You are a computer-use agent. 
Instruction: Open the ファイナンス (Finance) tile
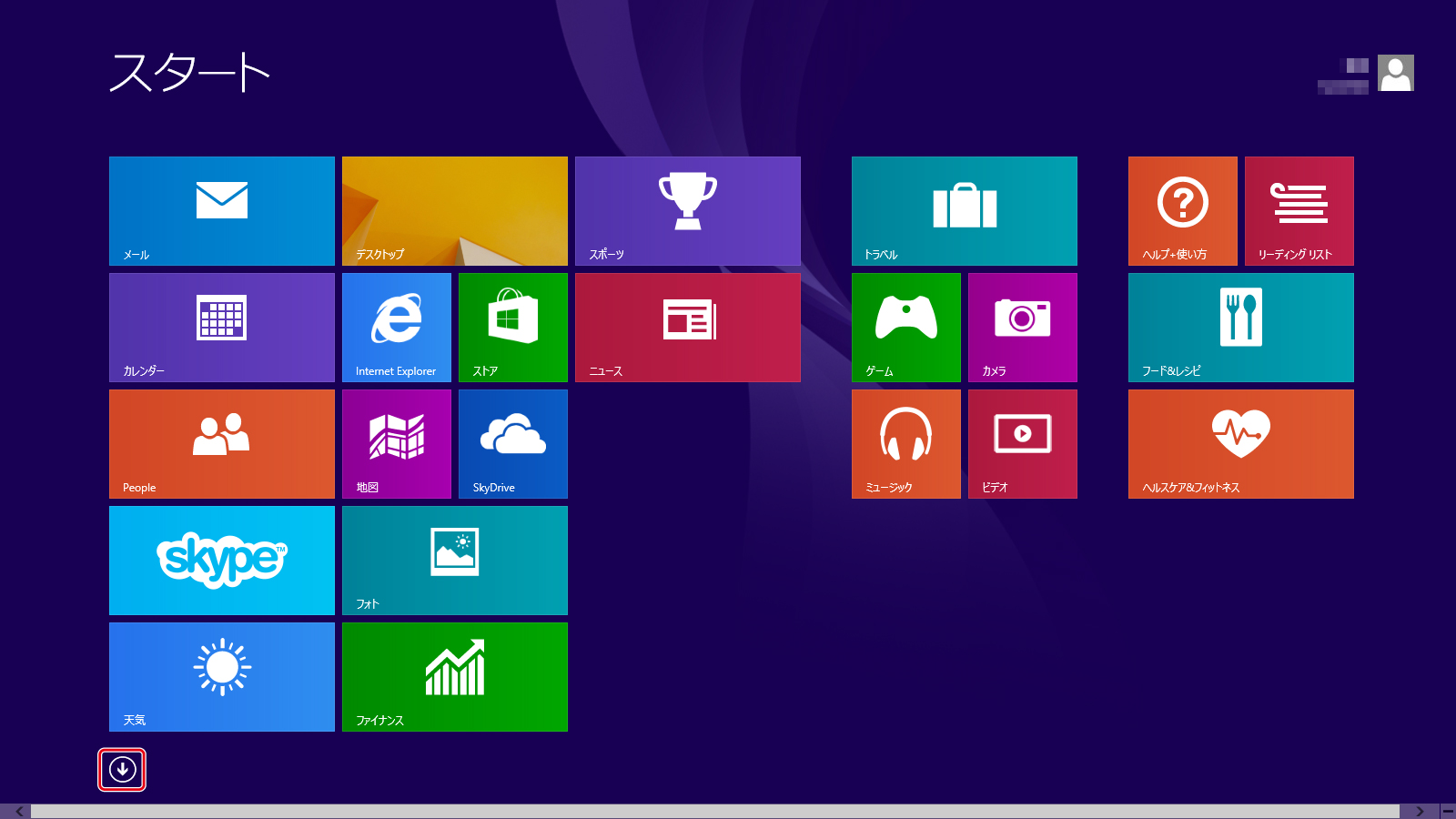point(455,677)
